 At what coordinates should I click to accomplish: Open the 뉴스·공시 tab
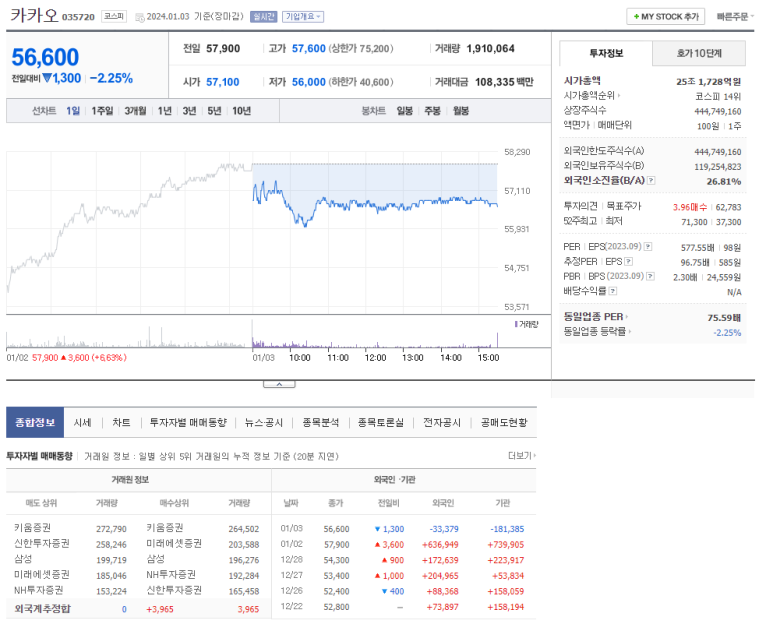(x=264, y=422)
